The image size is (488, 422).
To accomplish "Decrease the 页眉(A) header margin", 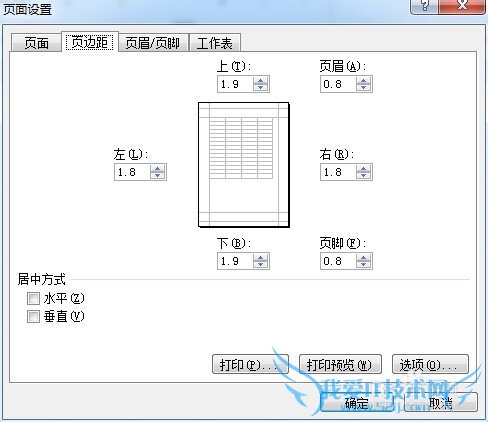I will coord(363,87).
